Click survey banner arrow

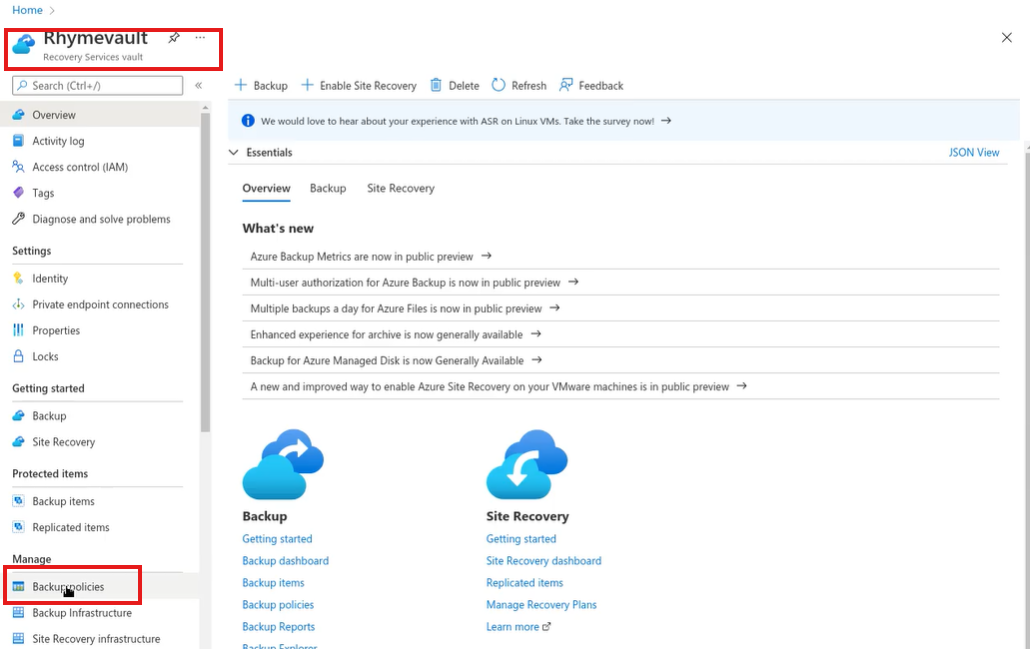click(666, 121)
